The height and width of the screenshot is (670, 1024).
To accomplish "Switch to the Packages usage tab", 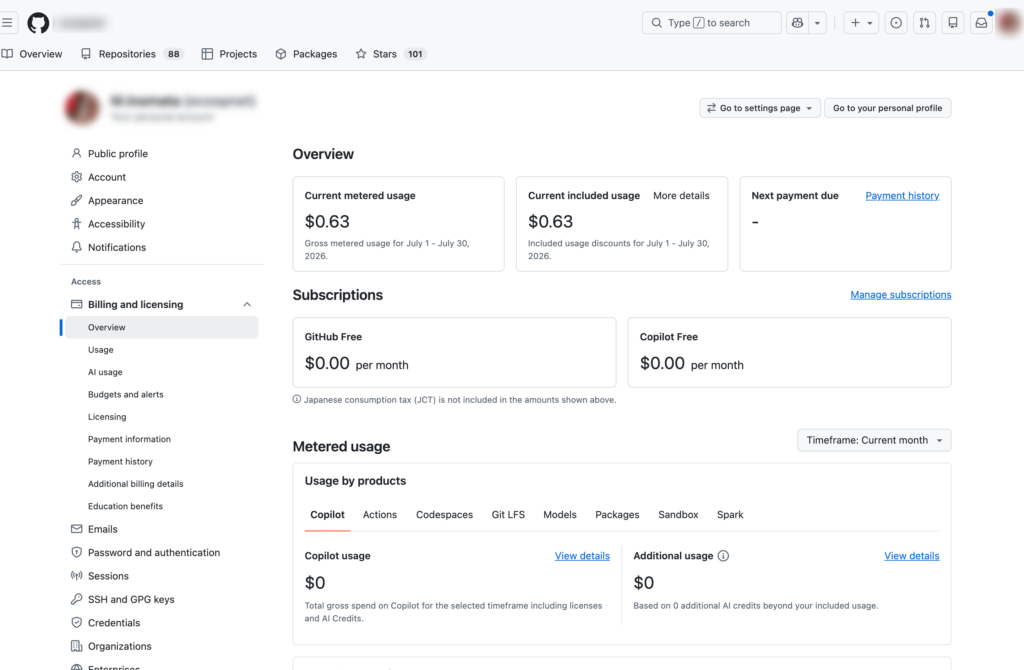I will pos(617,515).
